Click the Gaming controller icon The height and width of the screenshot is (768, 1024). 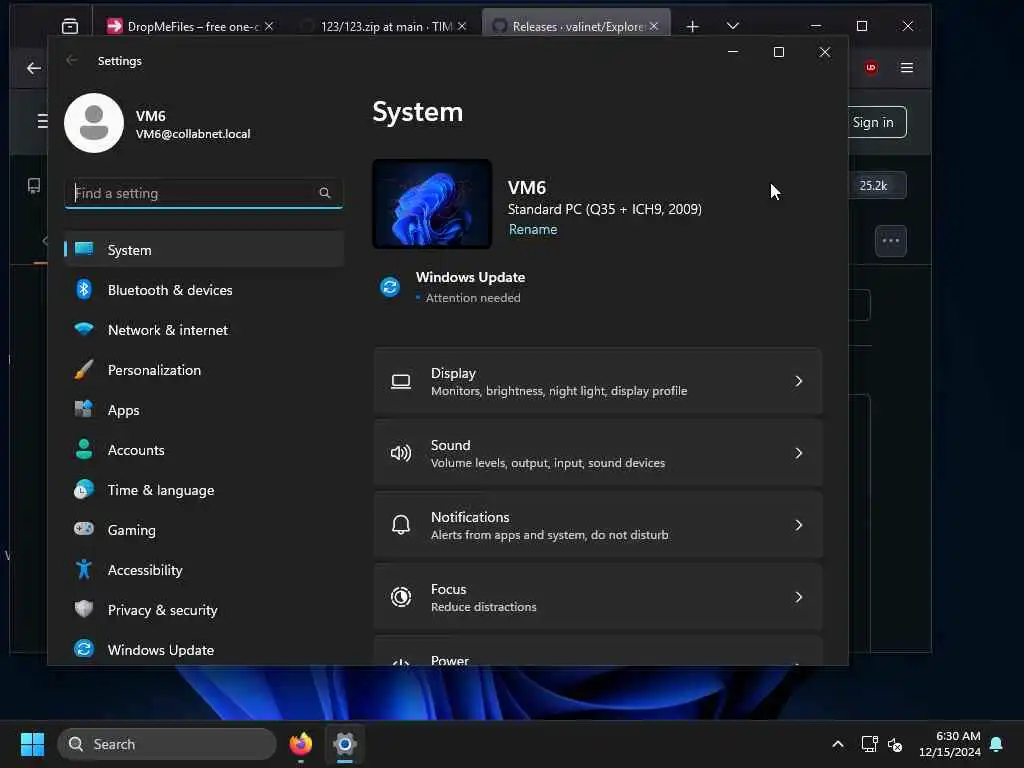pos(84,529)
